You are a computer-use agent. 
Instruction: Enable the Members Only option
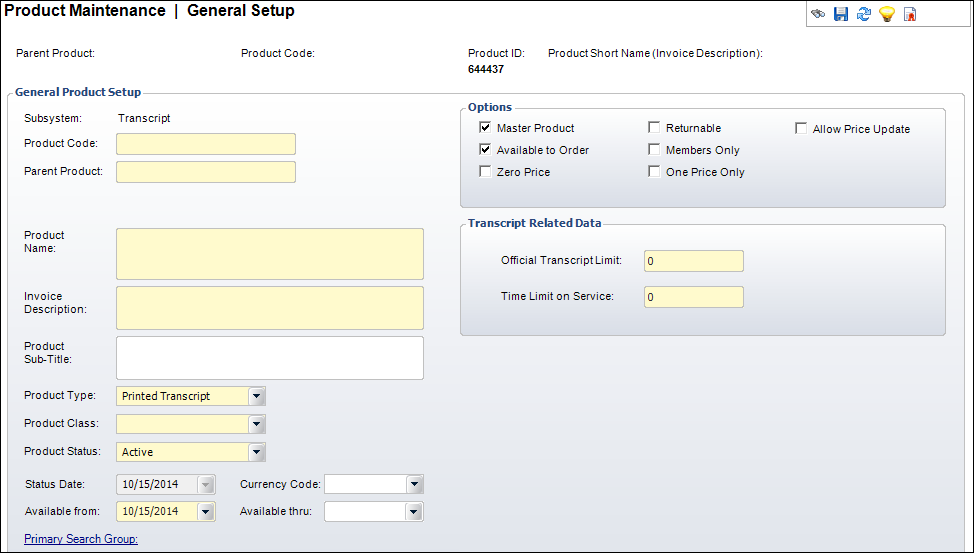point(654,149)
